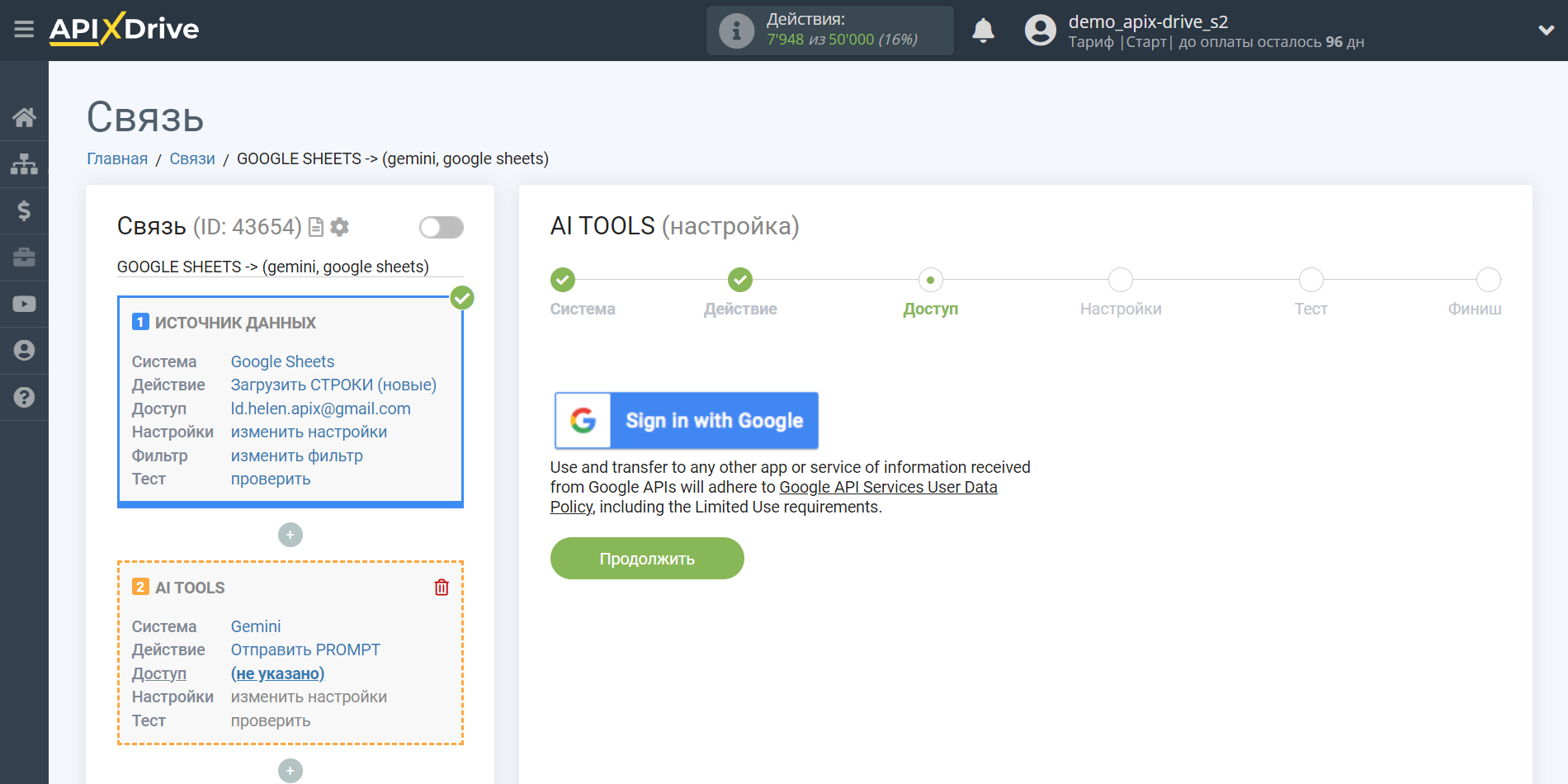Open connection notes document icon
The height and width of the screenshot is (784, 1568).
coord(315,227)
